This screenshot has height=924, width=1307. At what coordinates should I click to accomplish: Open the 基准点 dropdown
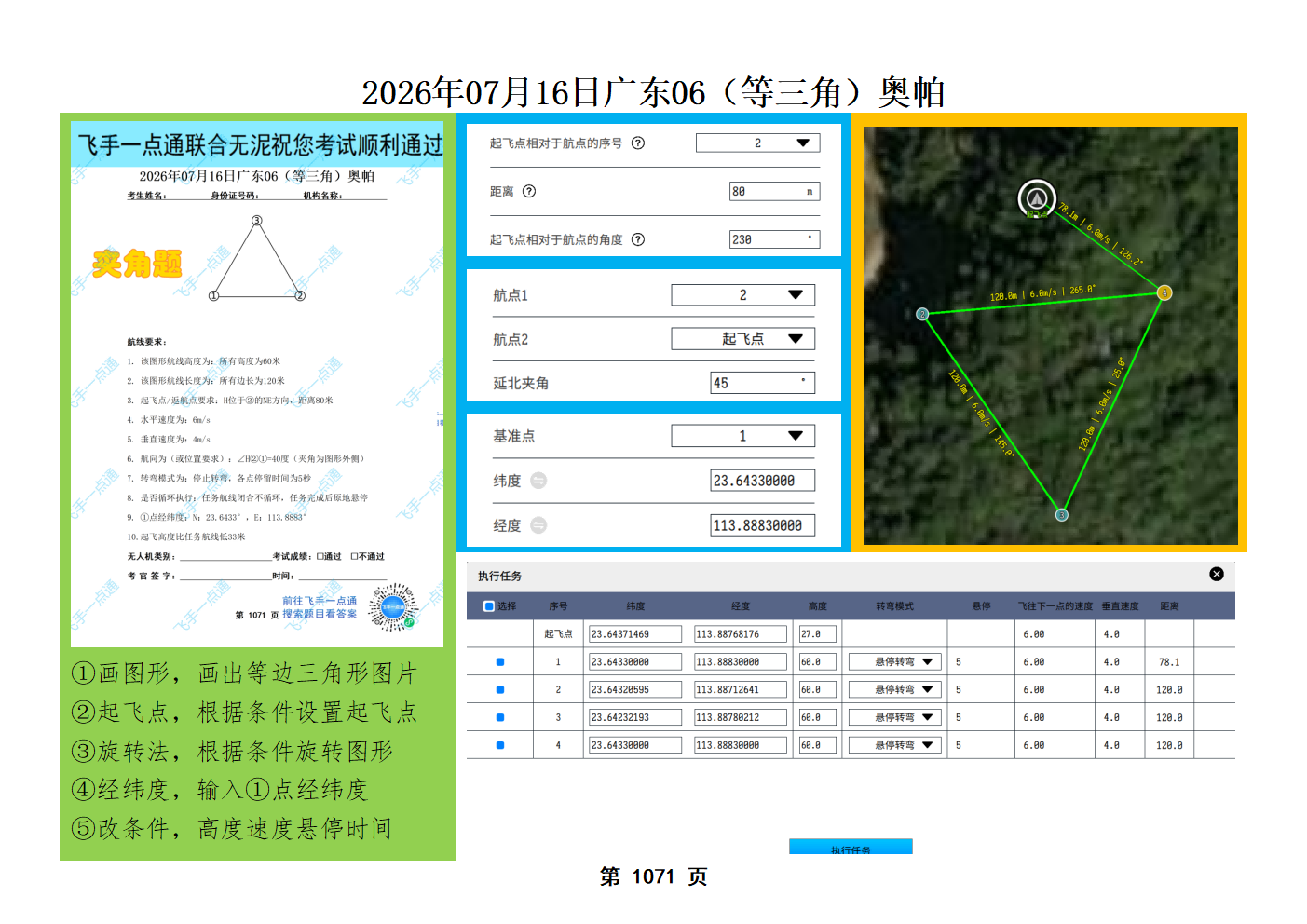743,436
